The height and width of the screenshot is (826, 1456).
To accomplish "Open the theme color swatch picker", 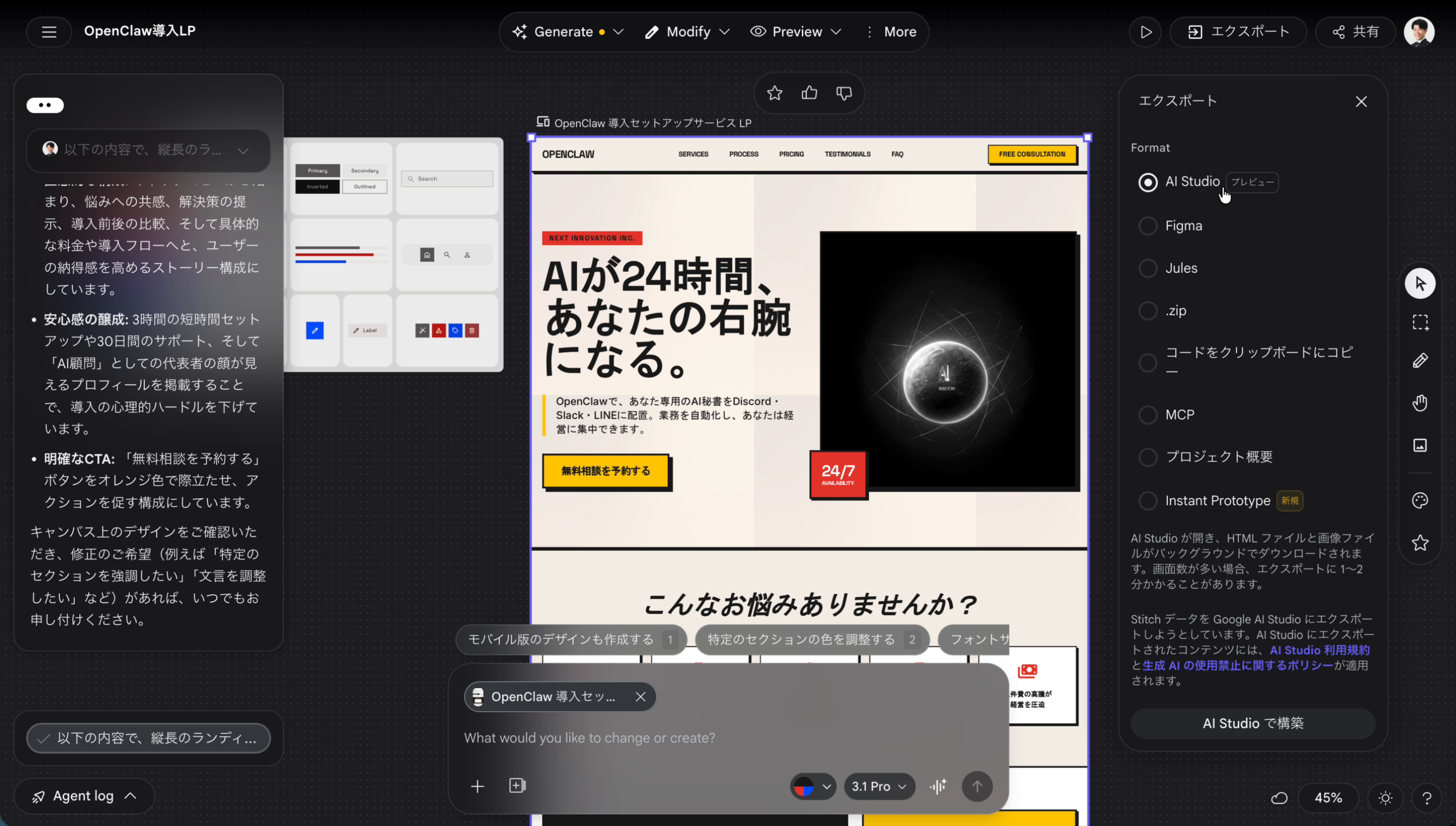I will (x=812, y=786).
